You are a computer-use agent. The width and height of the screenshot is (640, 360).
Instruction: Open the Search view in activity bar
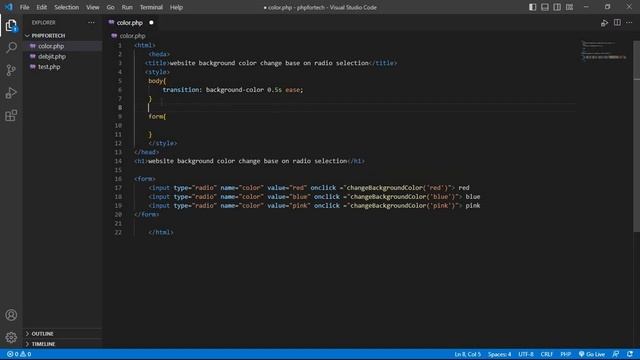point(11,48)
